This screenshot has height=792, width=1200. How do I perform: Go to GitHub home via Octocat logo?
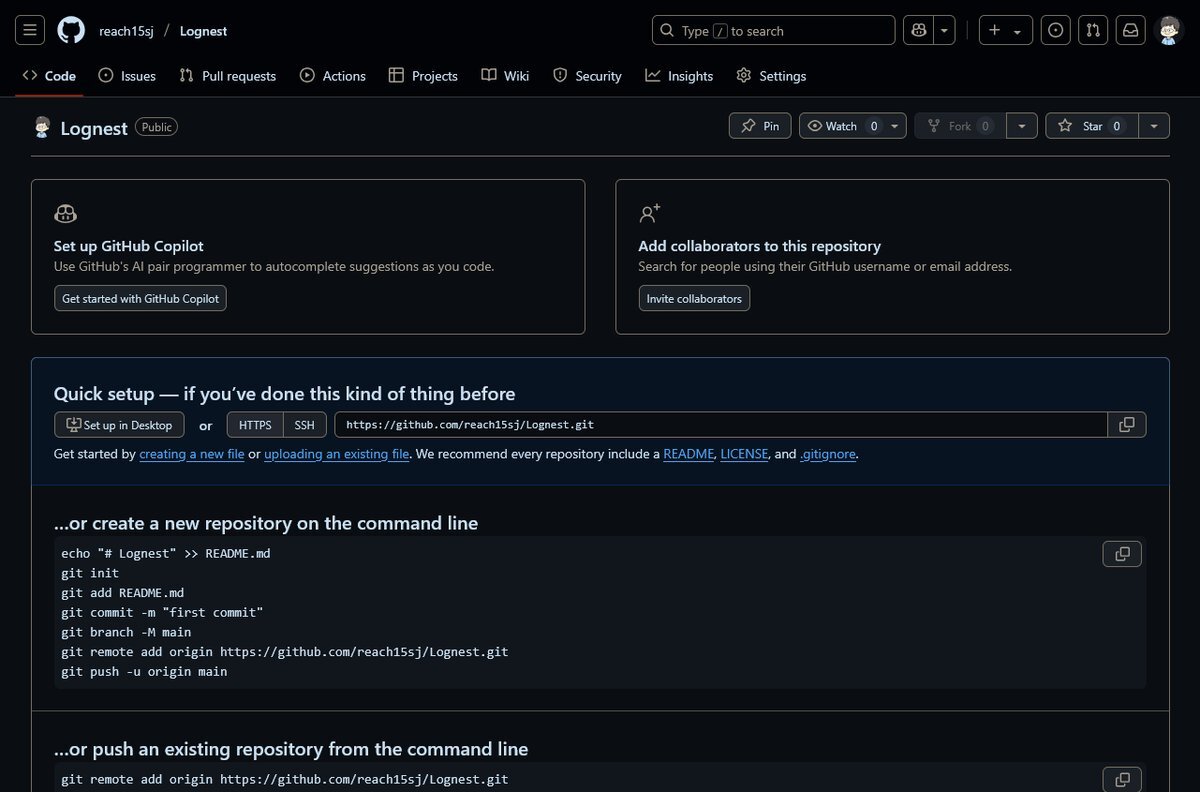coord(71,30)
